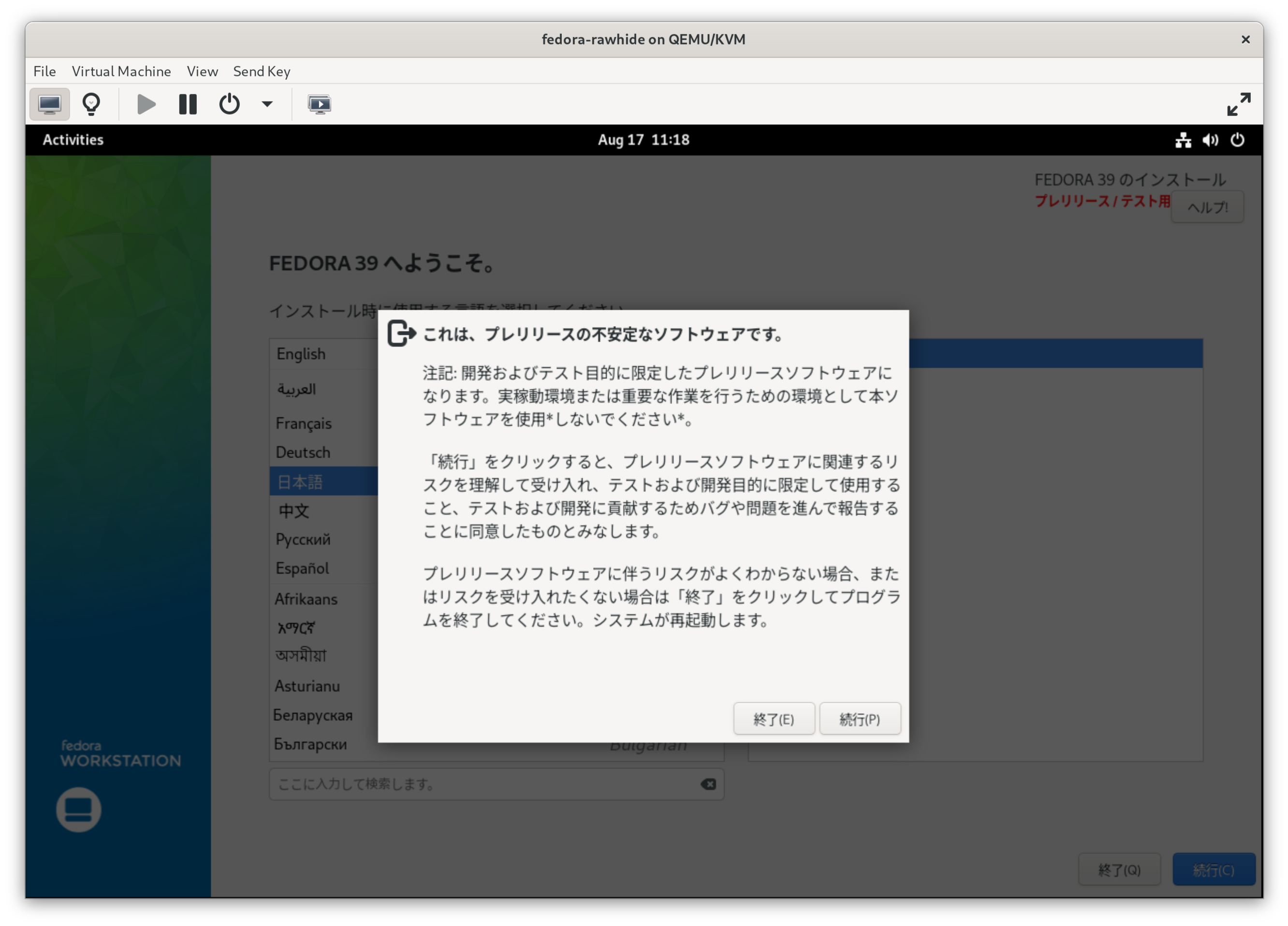Click the 終了(Q) quit button

coord(1119,869)
